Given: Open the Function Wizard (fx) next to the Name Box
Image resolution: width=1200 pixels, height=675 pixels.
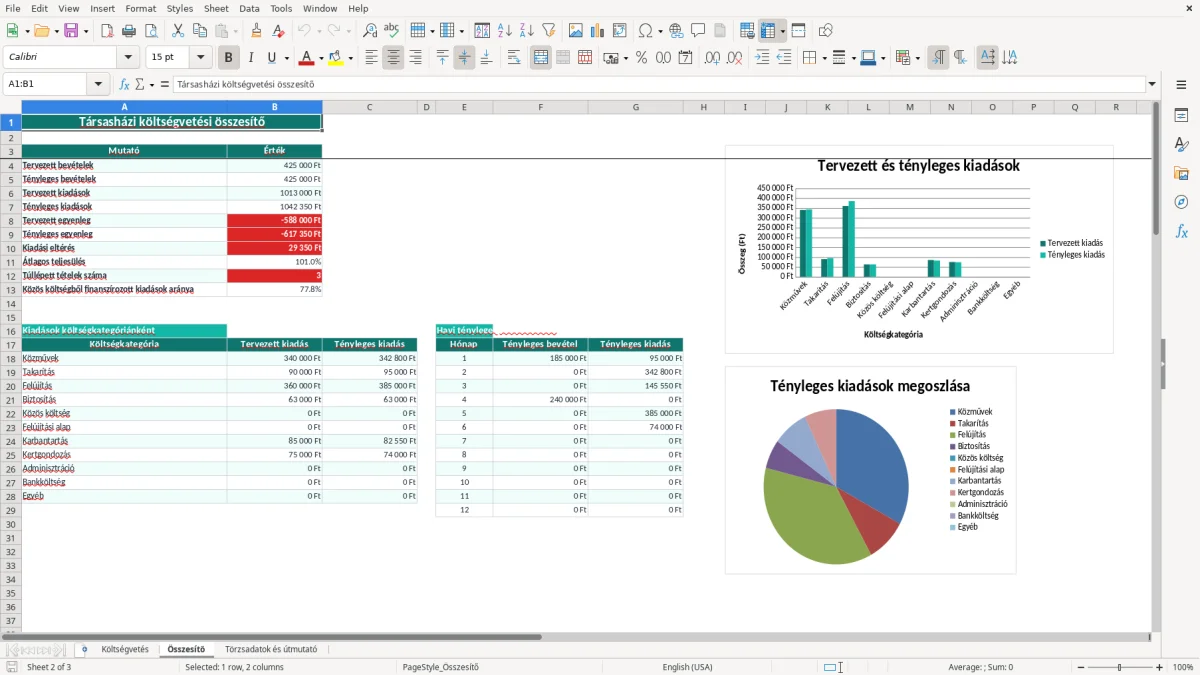Looking at the screenshot, I should 125,84.
